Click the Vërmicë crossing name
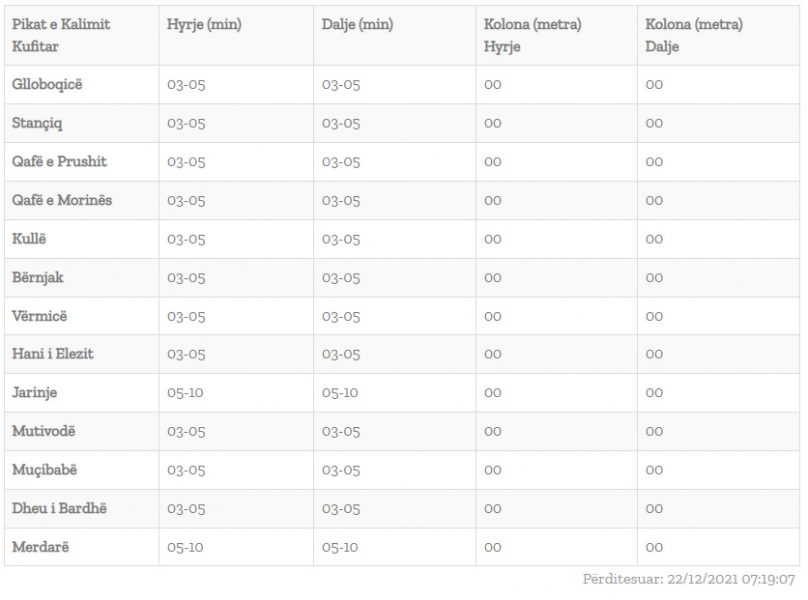808x600 pixels. pos(40,316)
